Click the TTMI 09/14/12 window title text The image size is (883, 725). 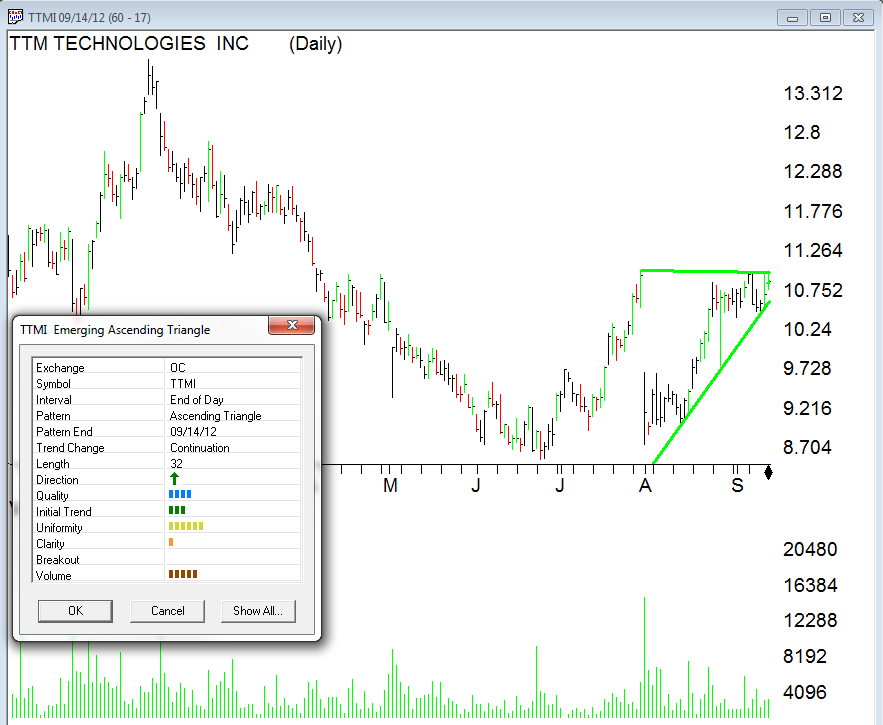tap(89, 17)
